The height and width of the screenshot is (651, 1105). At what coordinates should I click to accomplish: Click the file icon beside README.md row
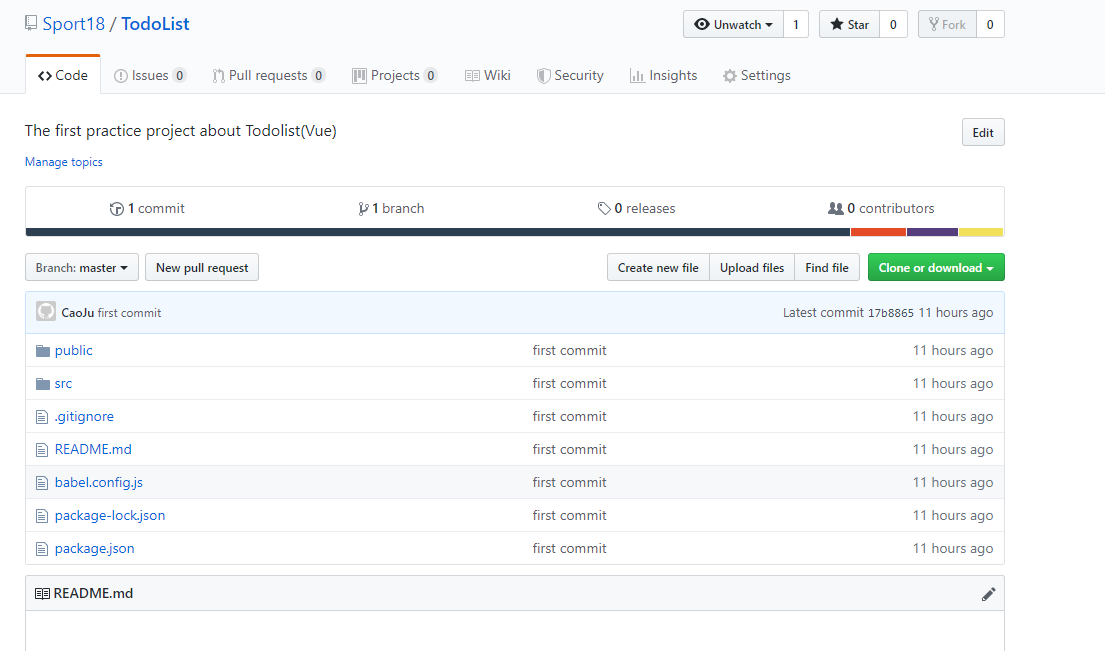tap(42, 450)
